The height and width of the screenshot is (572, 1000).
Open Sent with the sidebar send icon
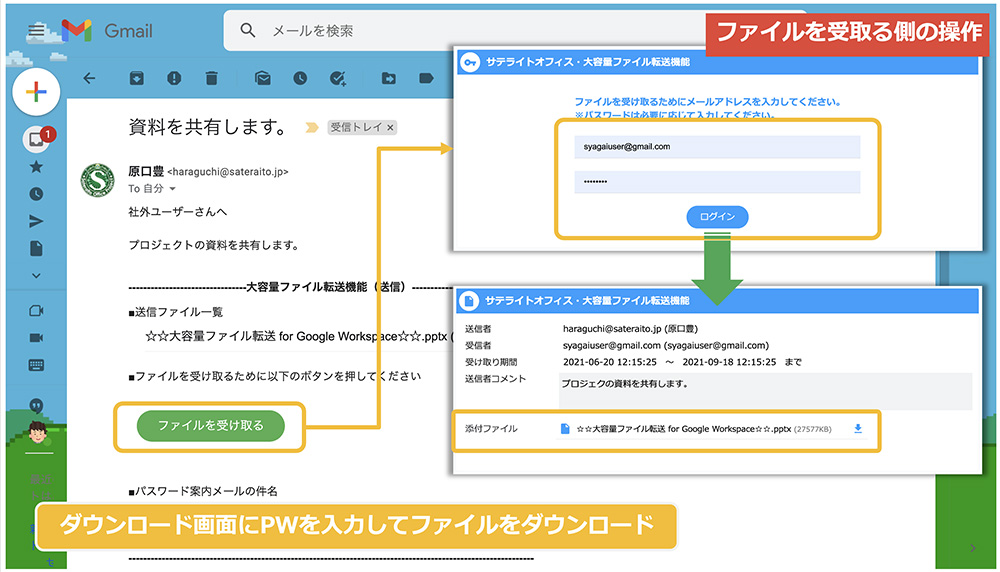click(x=36, y=221)
